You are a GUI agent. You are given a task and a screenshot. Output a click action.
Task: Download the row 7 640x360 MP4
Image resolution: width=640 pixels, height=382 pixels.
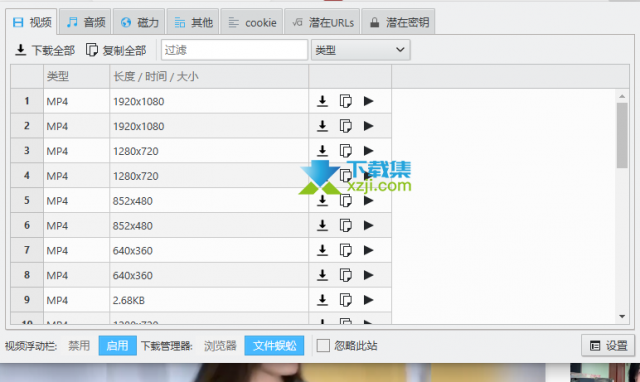point(322,250)
